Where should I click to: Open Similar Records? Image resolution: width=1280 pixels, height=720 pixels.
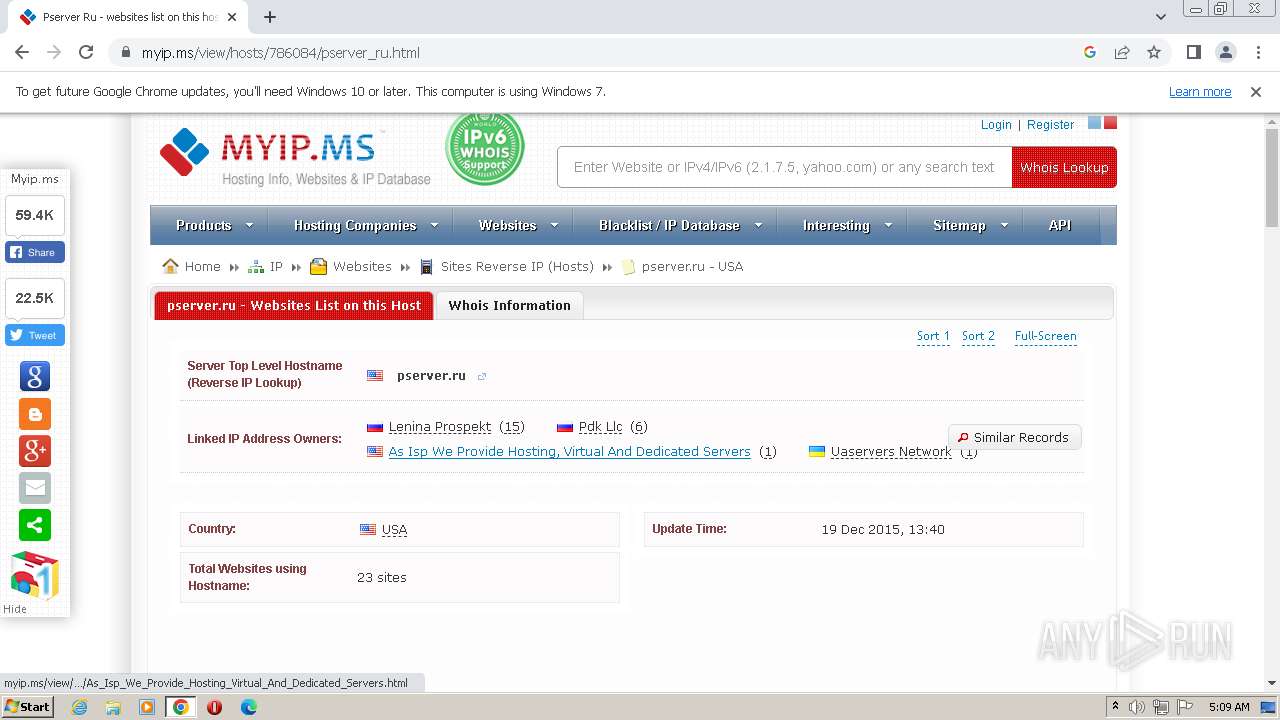tap(1014, 437)
